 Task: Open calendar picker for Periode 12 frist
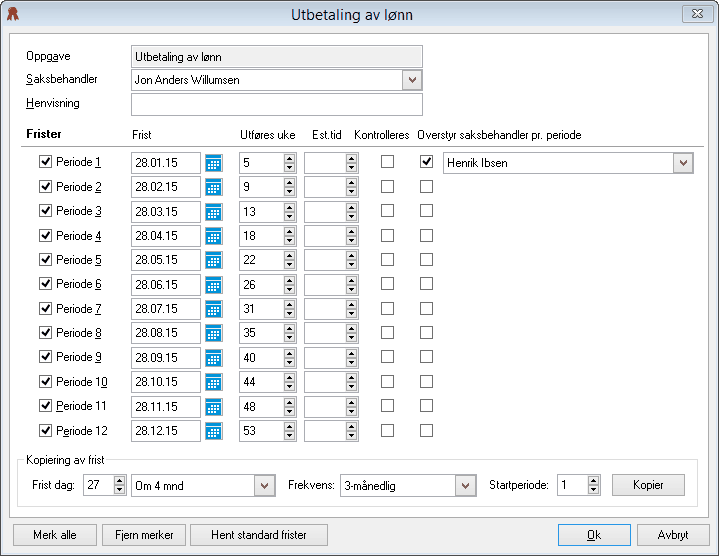pos(213,431)
